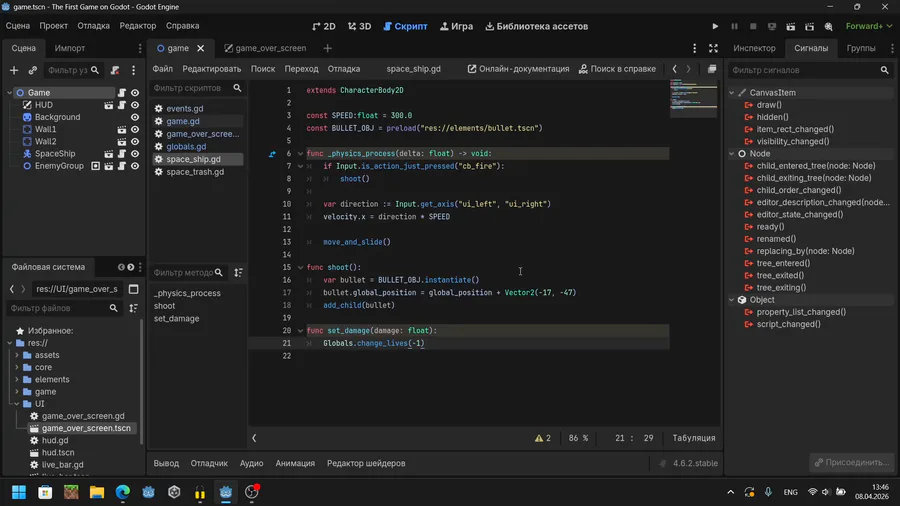Viewport: 900px width, 506px height.
Task: Toggle visibility of the EnemyGroup node
Action: click(x=135, y=166)
